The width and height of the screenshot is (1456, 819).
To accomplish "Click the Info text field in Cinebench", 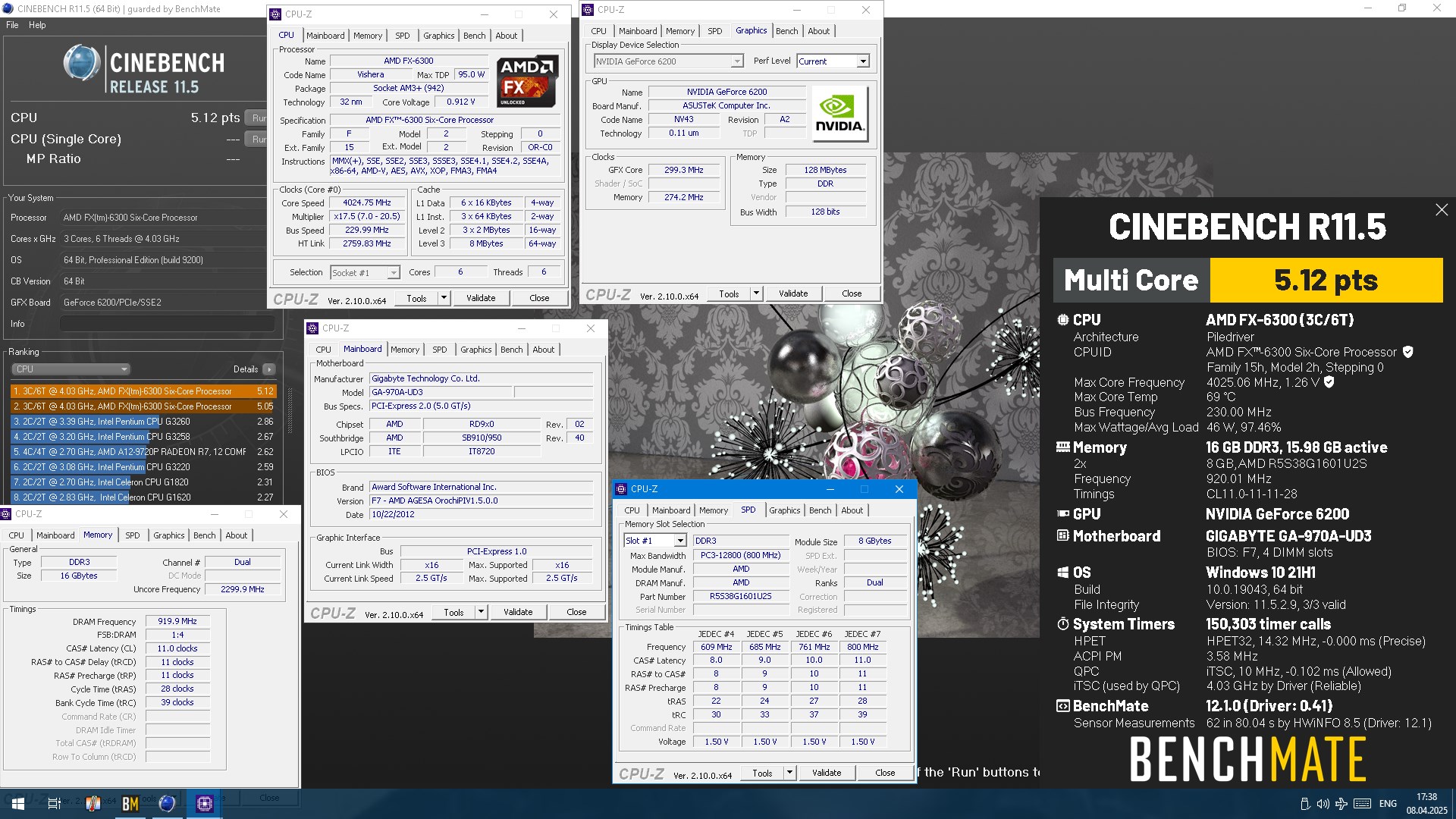I will (x=167, y=324).
